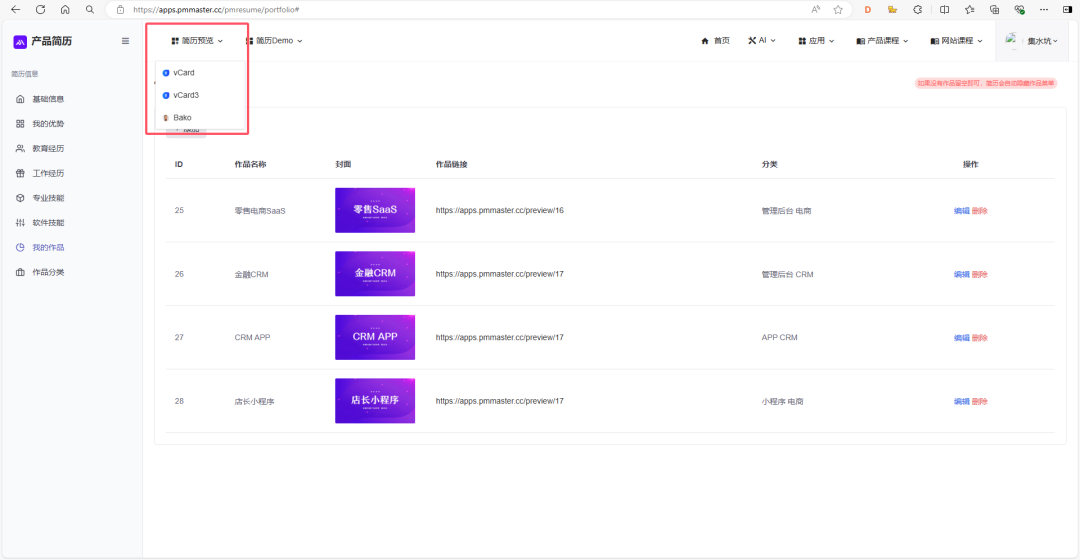Click 编辑 for the 店长小程序 row
The image size is (1080, 560).
(x=962, y=402)
